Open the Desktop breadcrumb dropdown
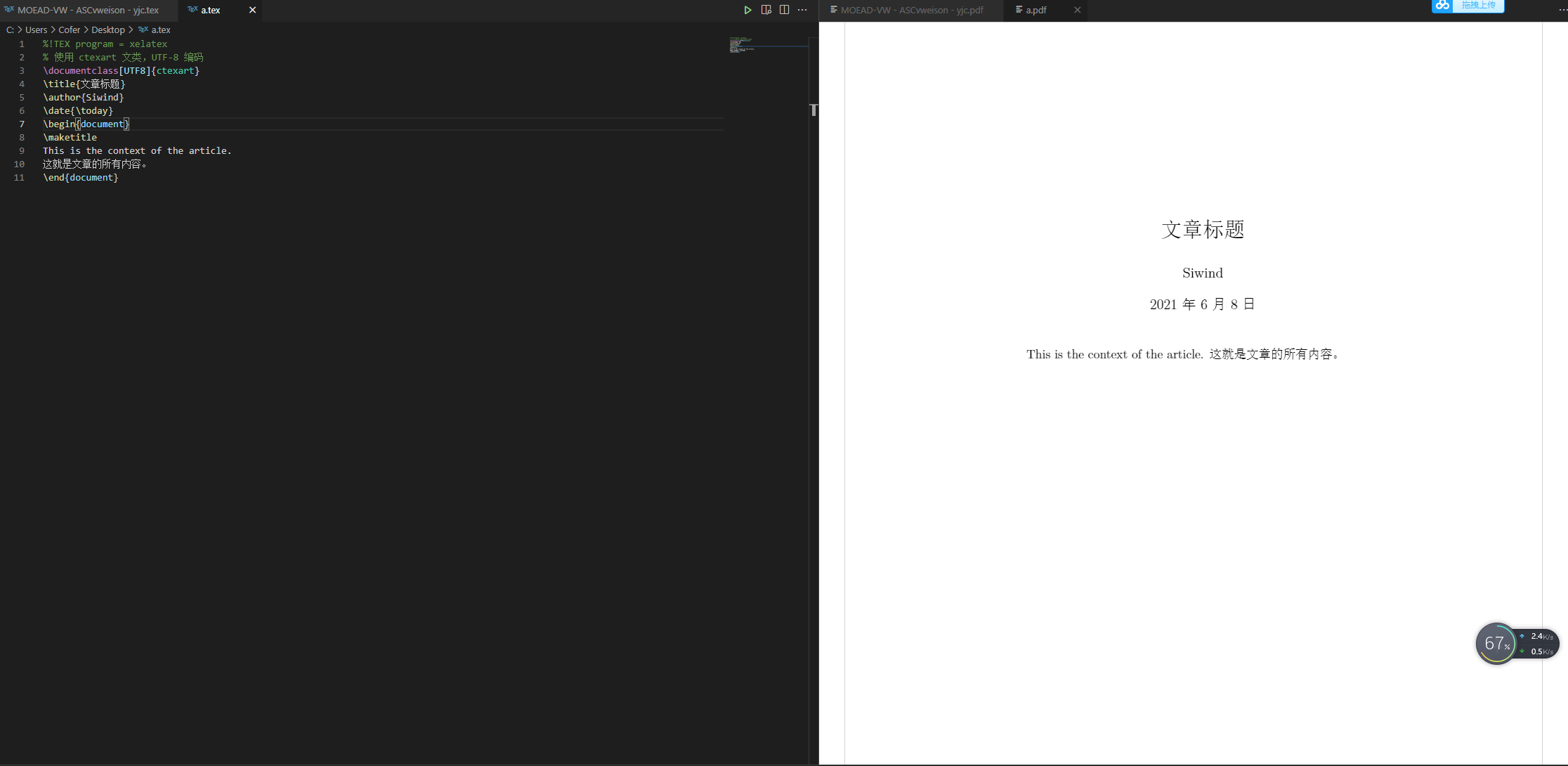1568x766 pixels. (x=107, y=30)
